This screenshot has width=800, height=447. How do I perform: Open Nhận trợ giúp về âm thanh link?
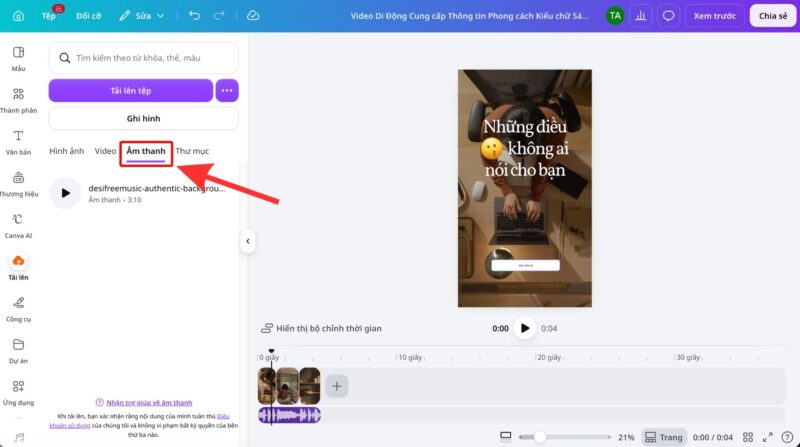149,403
